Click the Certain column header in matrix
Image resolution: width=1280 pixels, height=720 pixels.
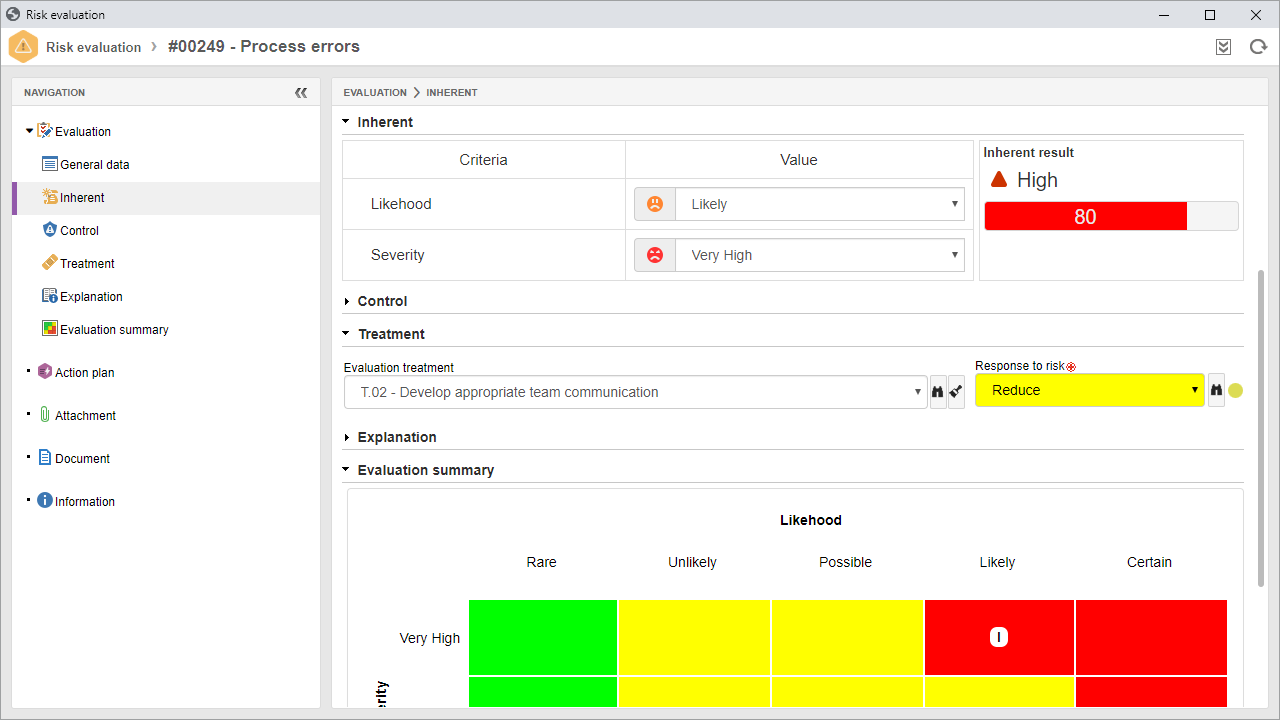tap(1149, 562)
